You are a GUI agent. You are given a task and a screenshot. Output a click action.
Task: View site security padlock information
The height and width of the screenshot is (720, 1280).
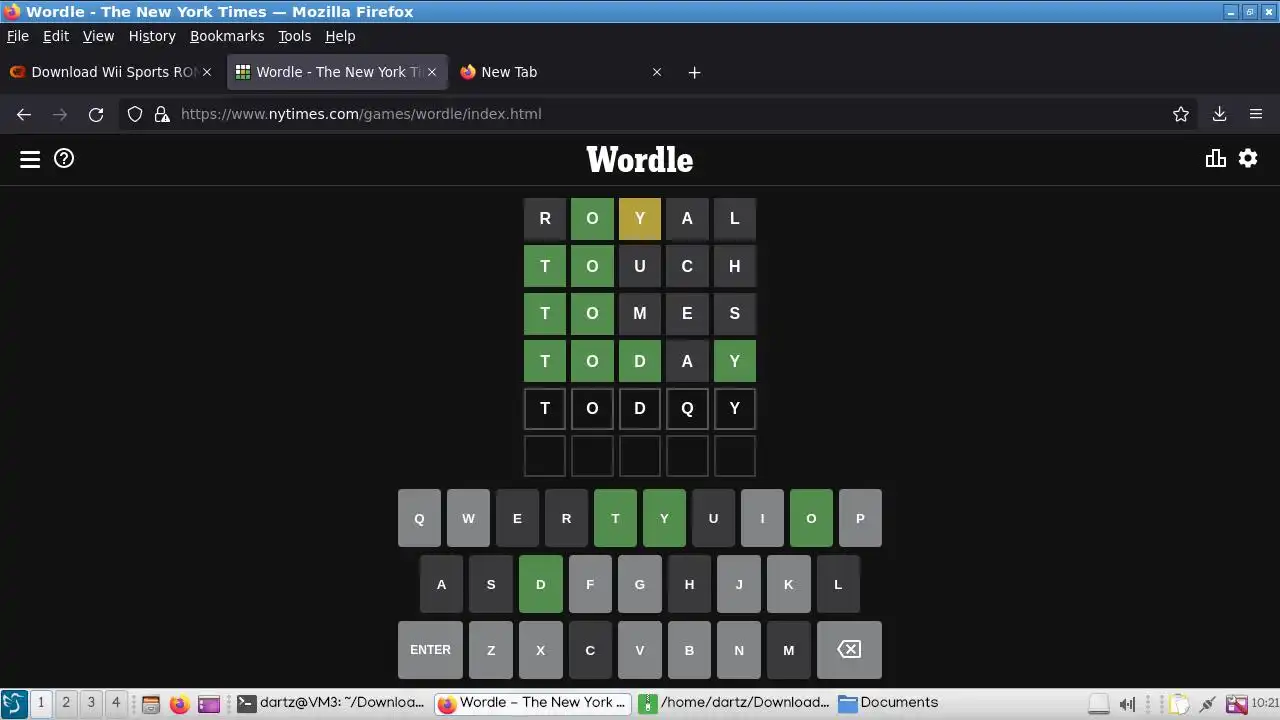pyautogui.click(x=162, y=114)
